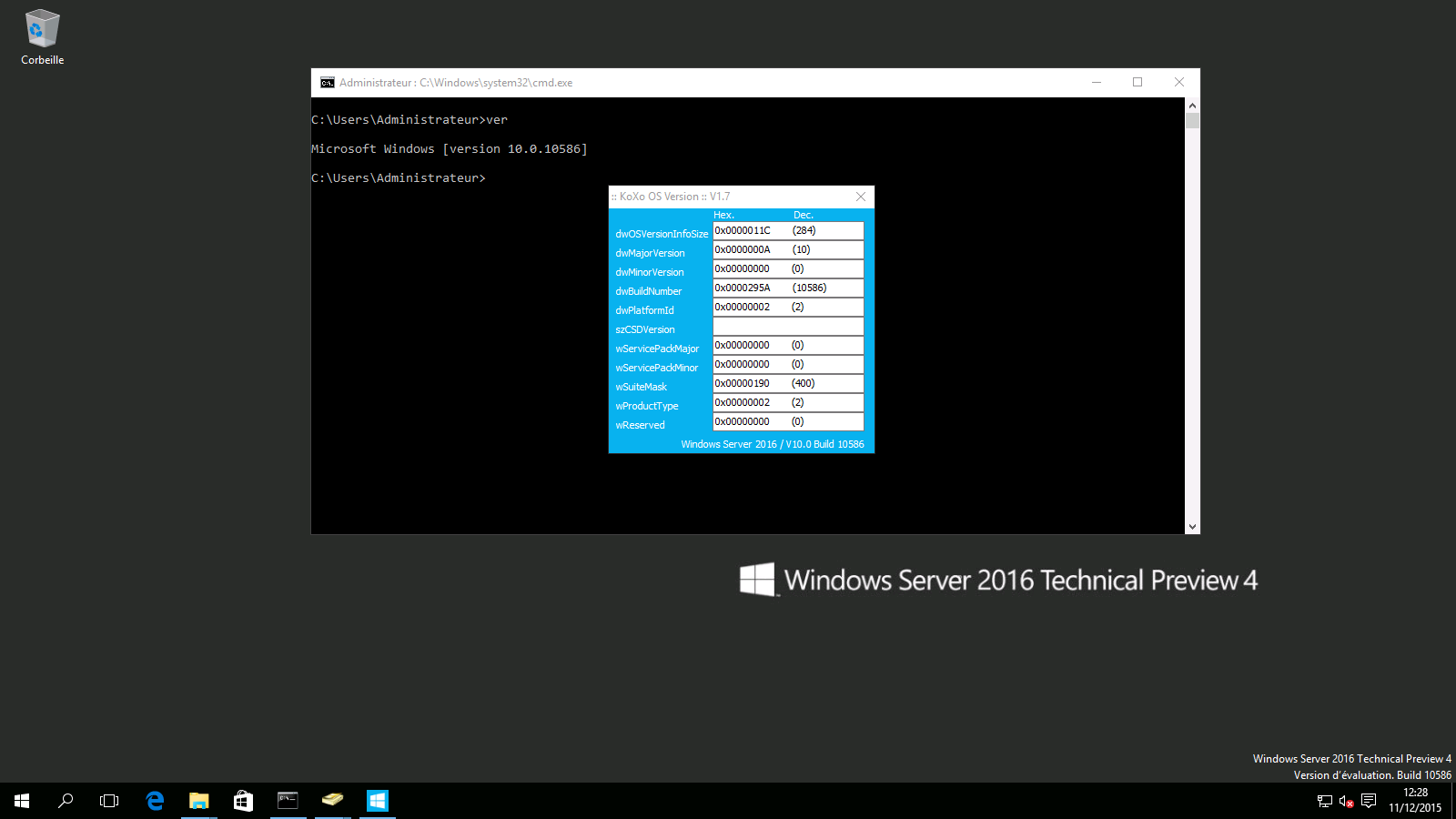Click the dwBuildNumber value field
This screenshot has height=819, width=1456.
788,288
